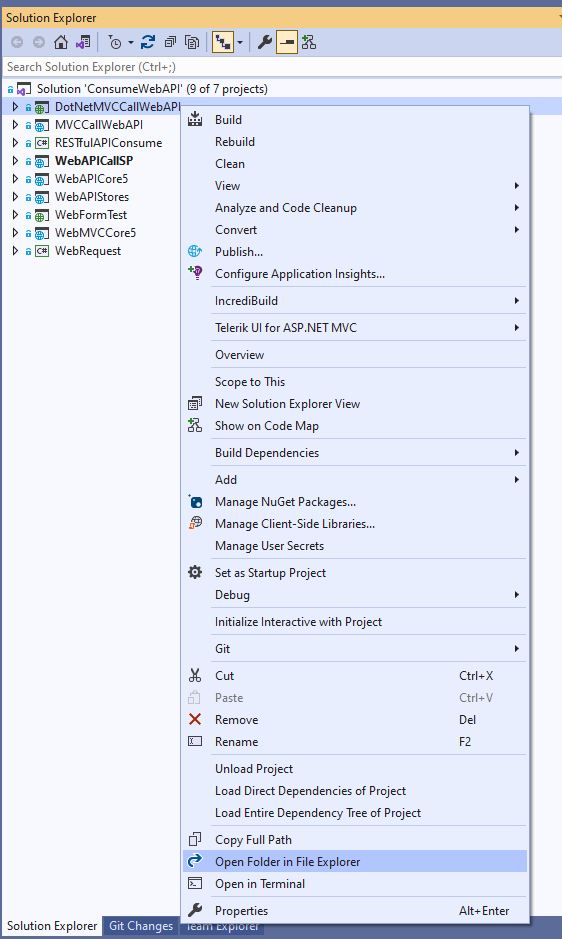Screen dimensions: 562x939
Task: Toggle the Preview Selected Items button
Action: [287, 42]
